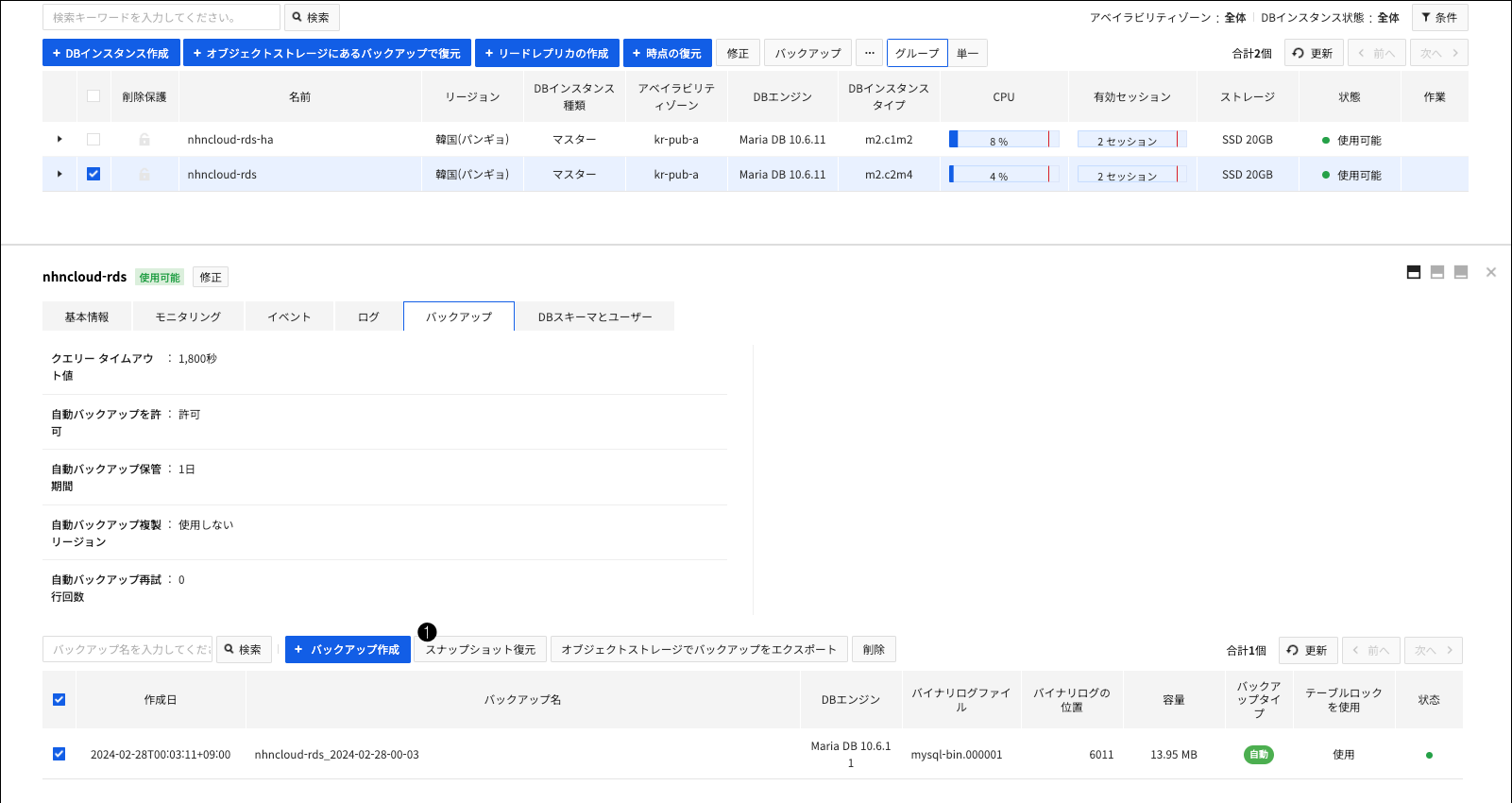Switch to the ログ tab
1512x803 pixels.
[368, 316]
